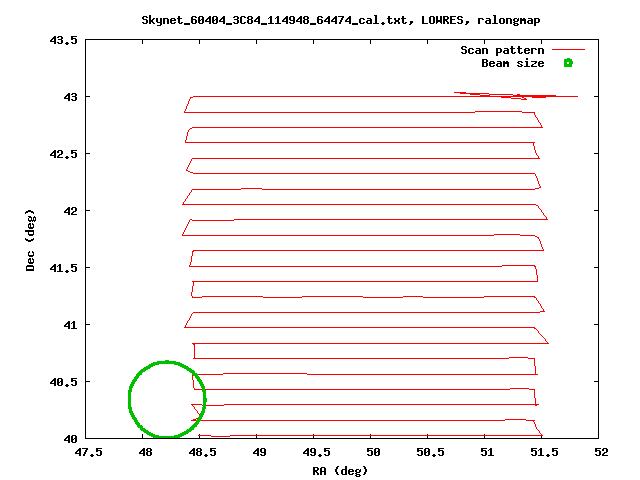This screenshot has width=640, height=480.
Task: Click the y-axis tick label 42
Action: tap(70, 211)
